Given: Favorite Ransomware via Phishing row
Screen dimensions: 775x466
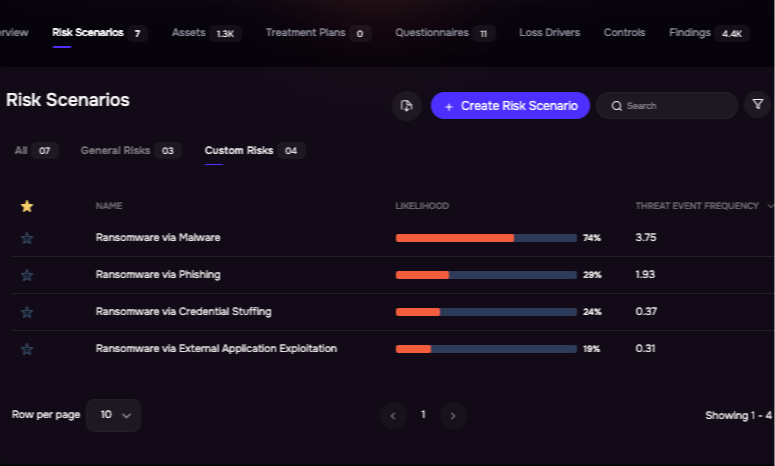Looking at the screenshot, I should 27,275.
